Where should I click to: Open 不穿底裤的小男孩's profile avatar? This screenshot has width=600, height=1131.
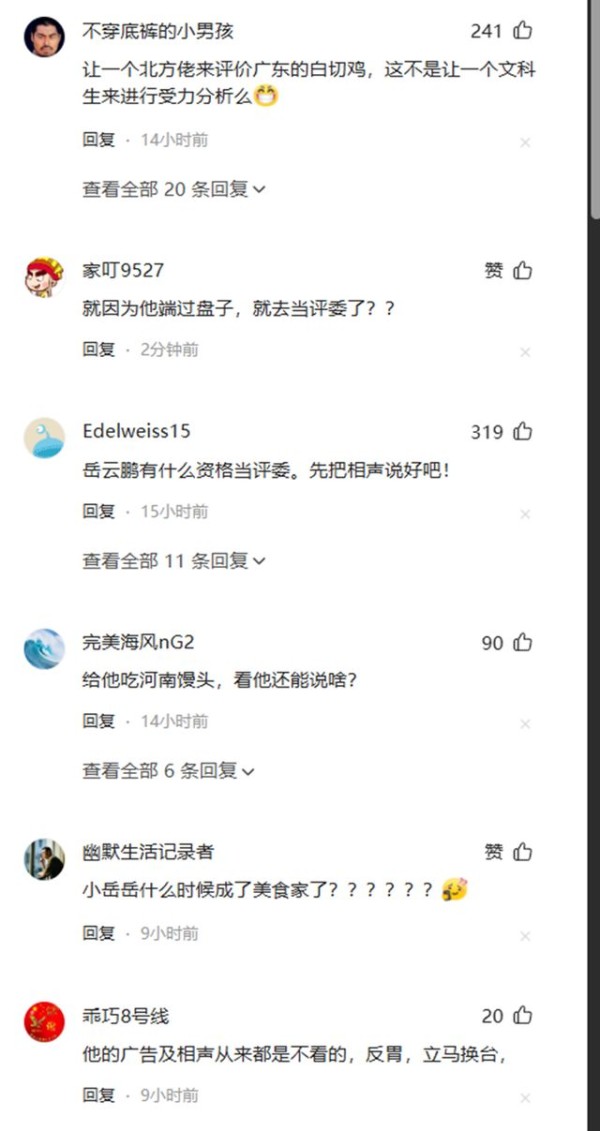pos(45,36)
